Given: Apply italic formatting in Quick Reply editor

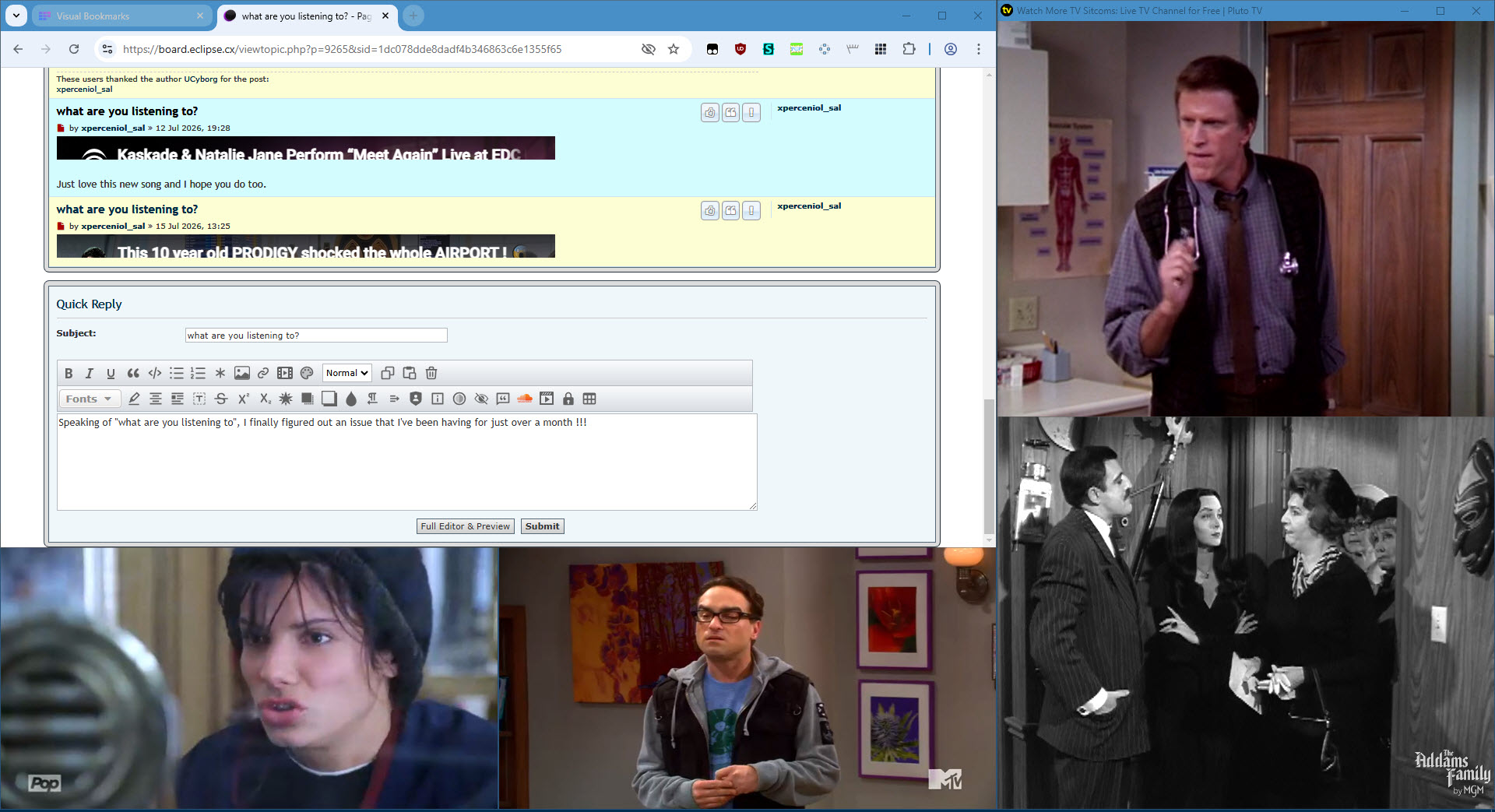Looking at the screenshot, I should 90,373.
